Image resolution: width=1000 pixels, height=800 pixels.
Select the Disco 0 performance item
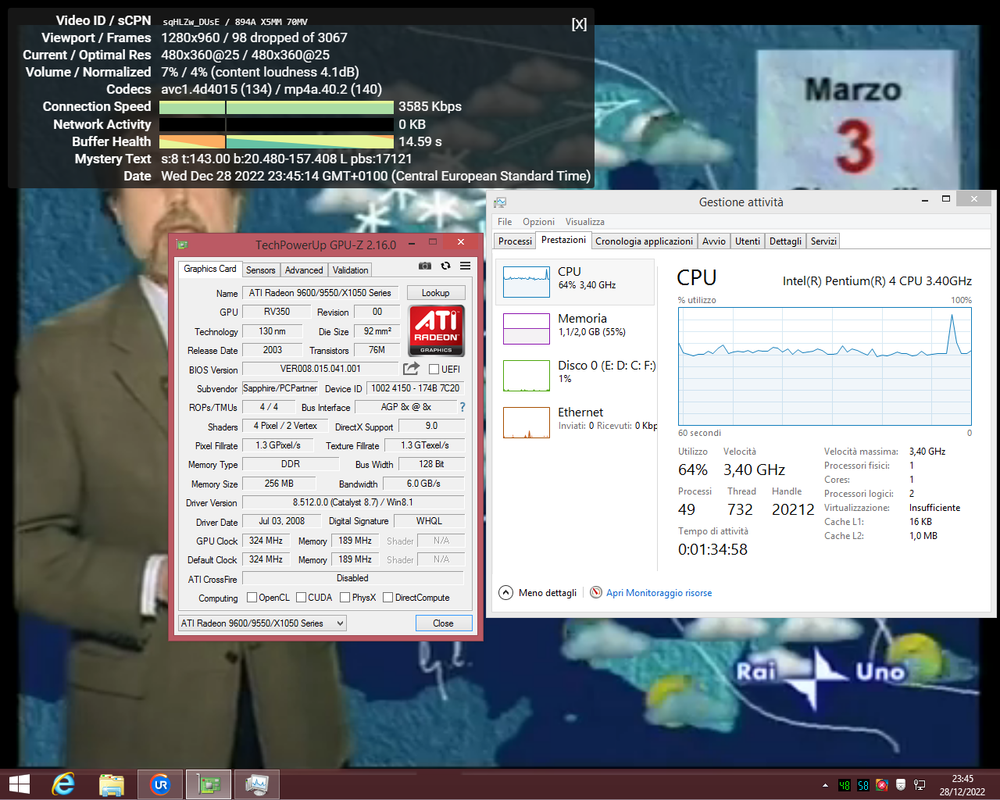pos(577,375)
